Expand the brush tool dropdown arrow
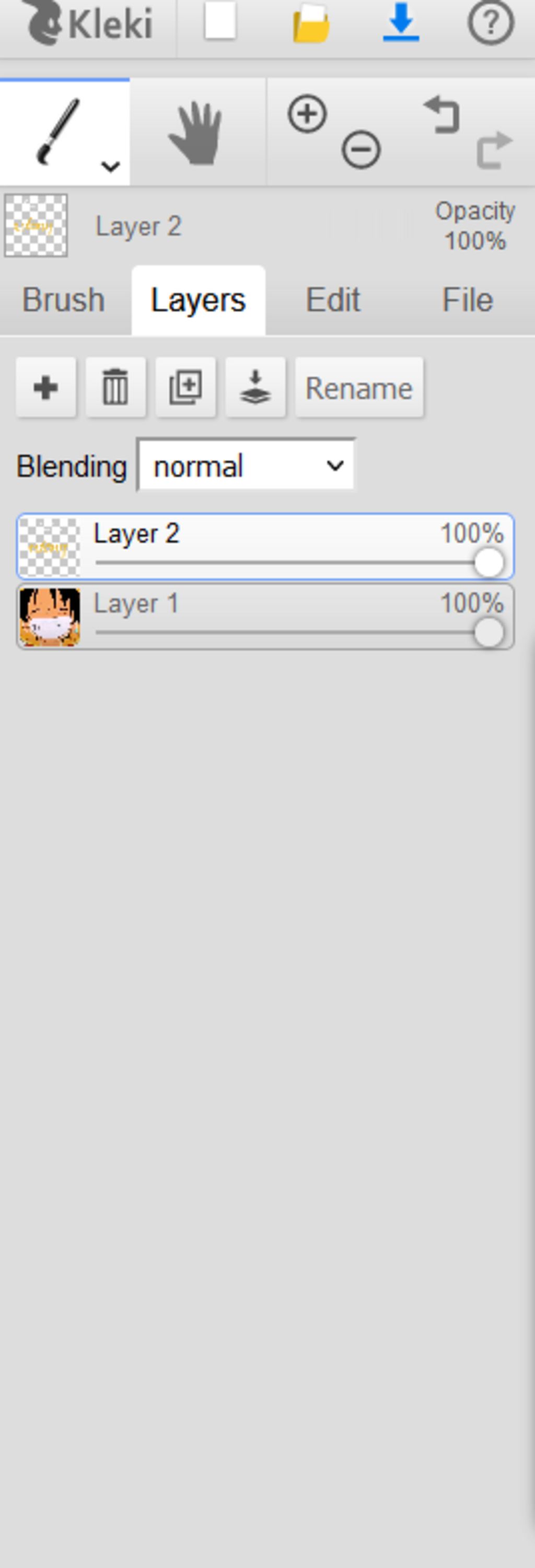Screen dimensions: 535x1568 (x=110, y=166)
